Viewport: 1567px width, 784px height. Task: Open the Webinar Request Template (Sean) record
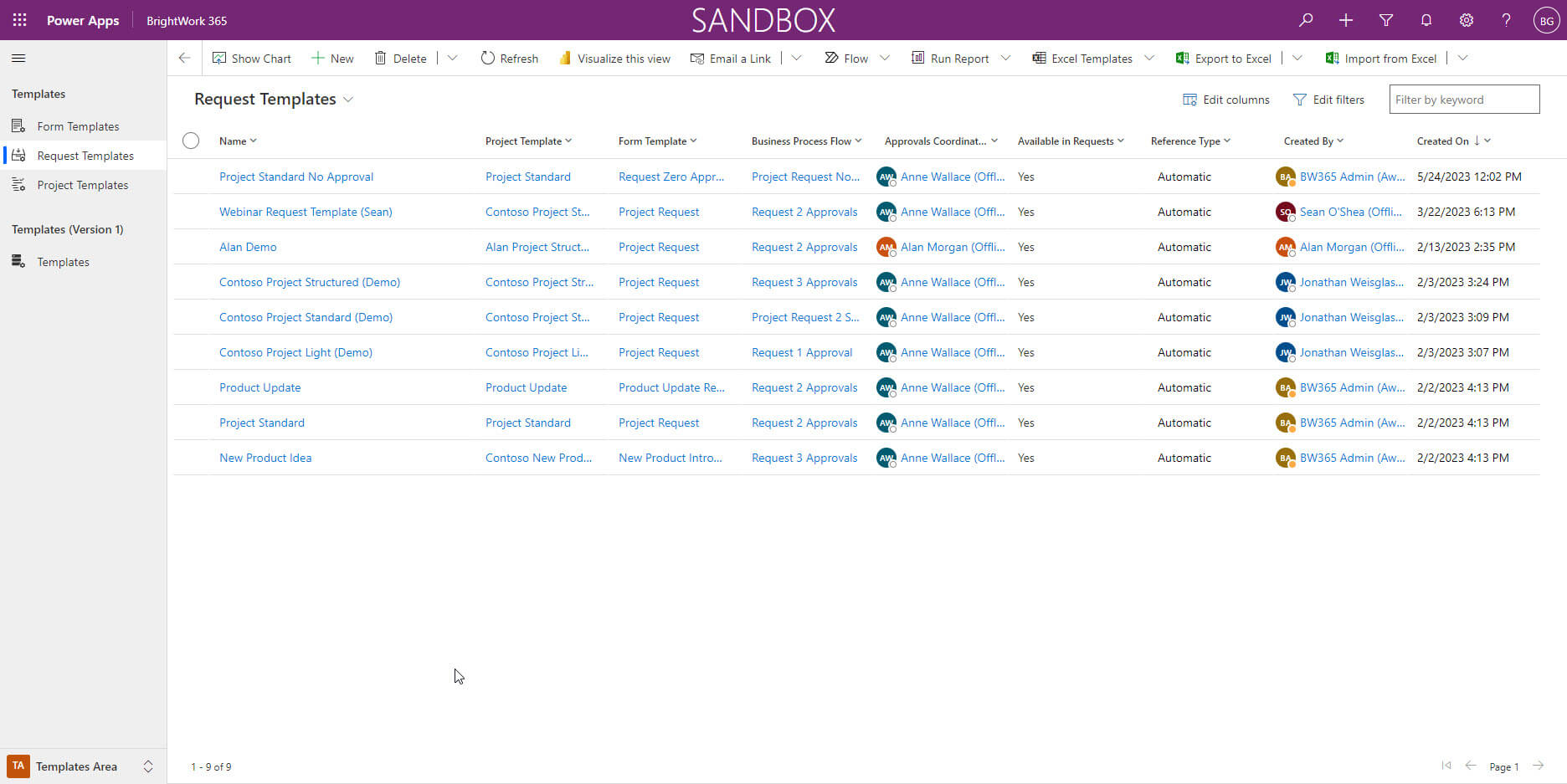tap(306, 212)
